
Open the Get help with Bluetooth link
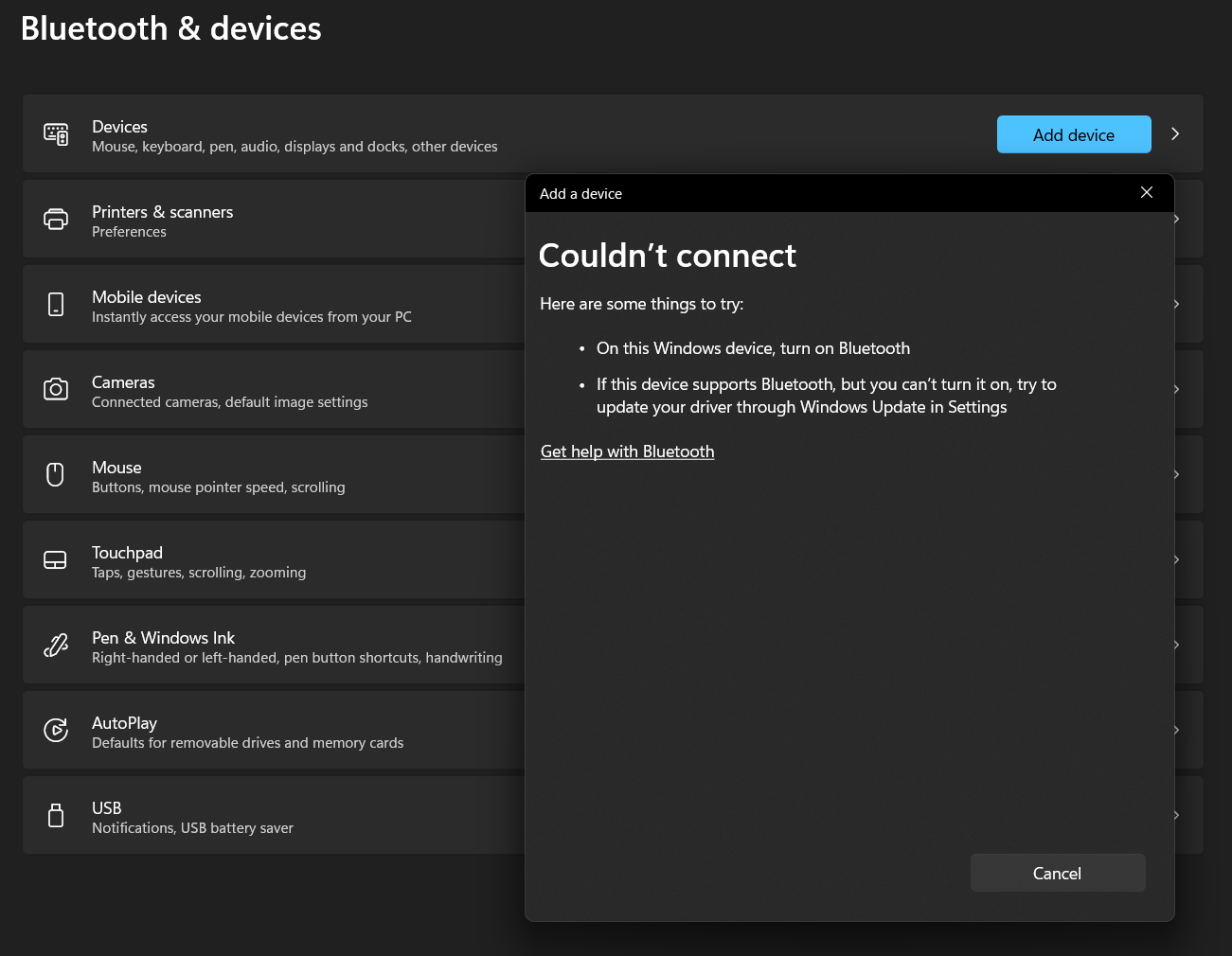pyautogui.click(x=627, y=451)
